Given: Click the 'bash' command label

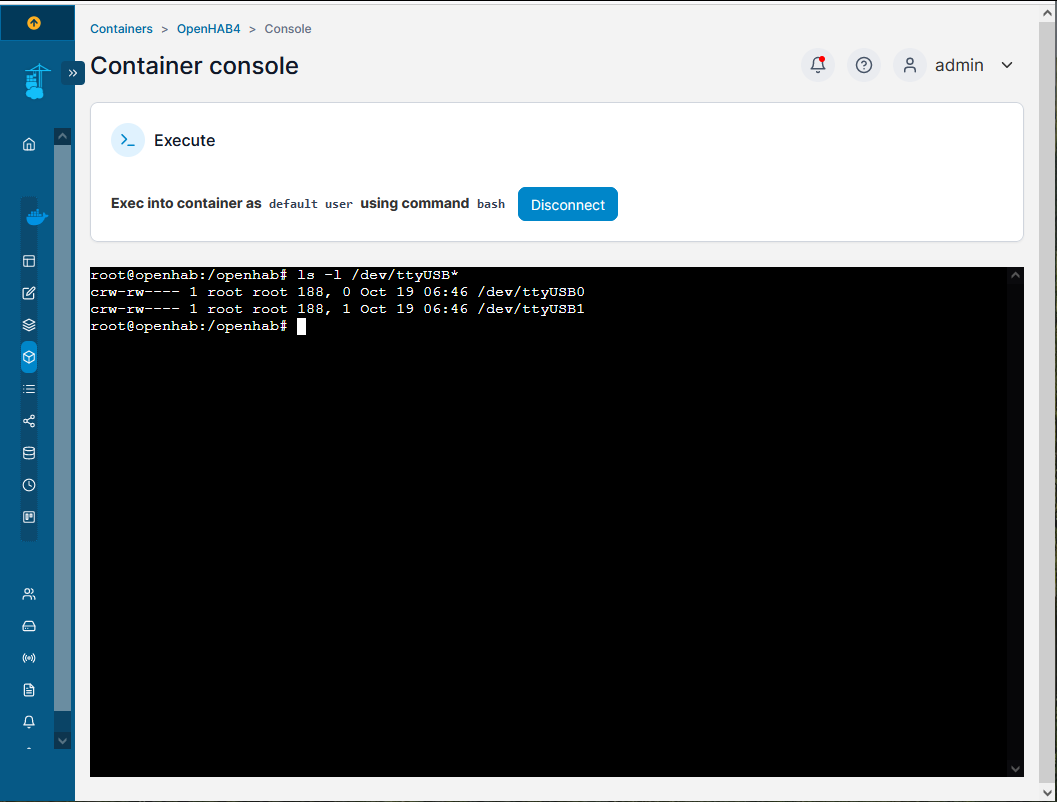Looking at the screenshot, I should 491,204.
